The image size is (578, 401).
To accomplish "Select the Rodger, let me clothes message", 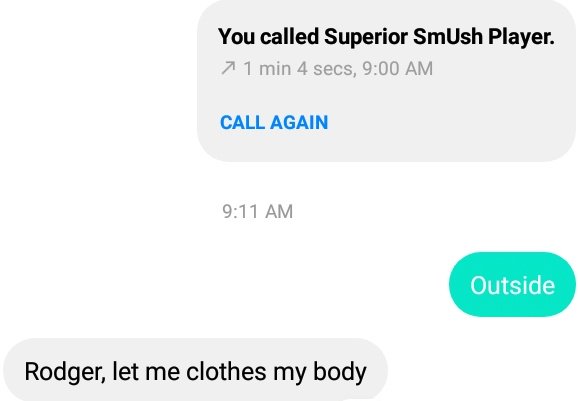I will [x=195, y=370].
